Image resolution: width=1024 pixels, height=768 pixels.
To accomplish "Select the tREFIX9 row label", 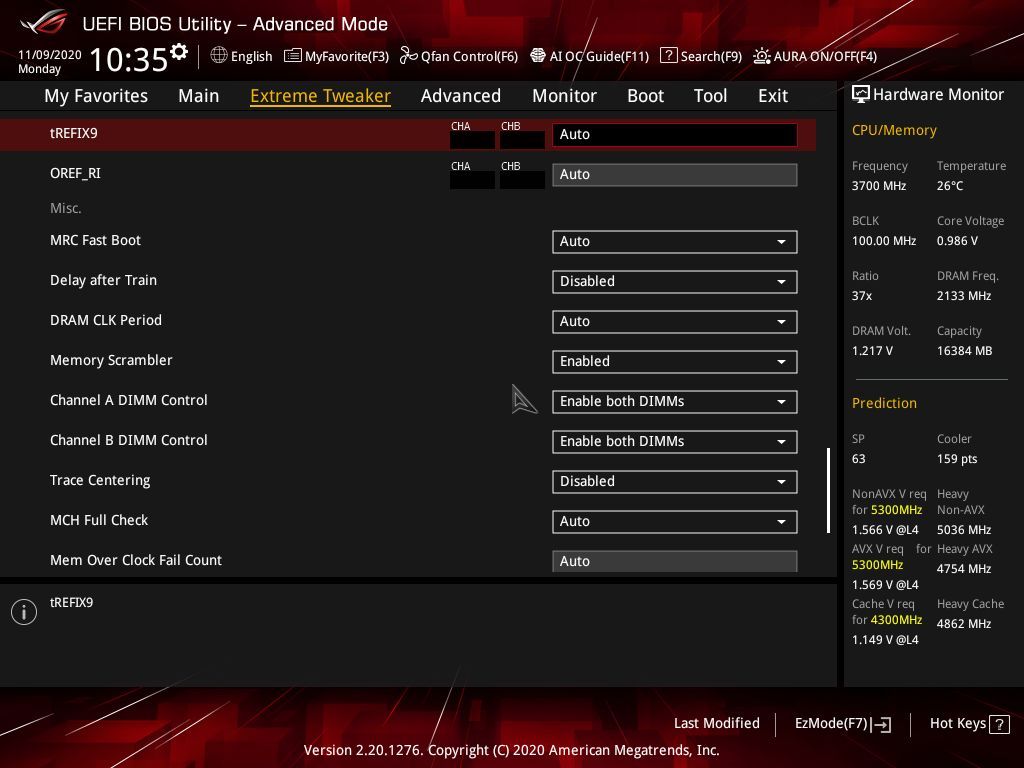I will pos(74,133).
